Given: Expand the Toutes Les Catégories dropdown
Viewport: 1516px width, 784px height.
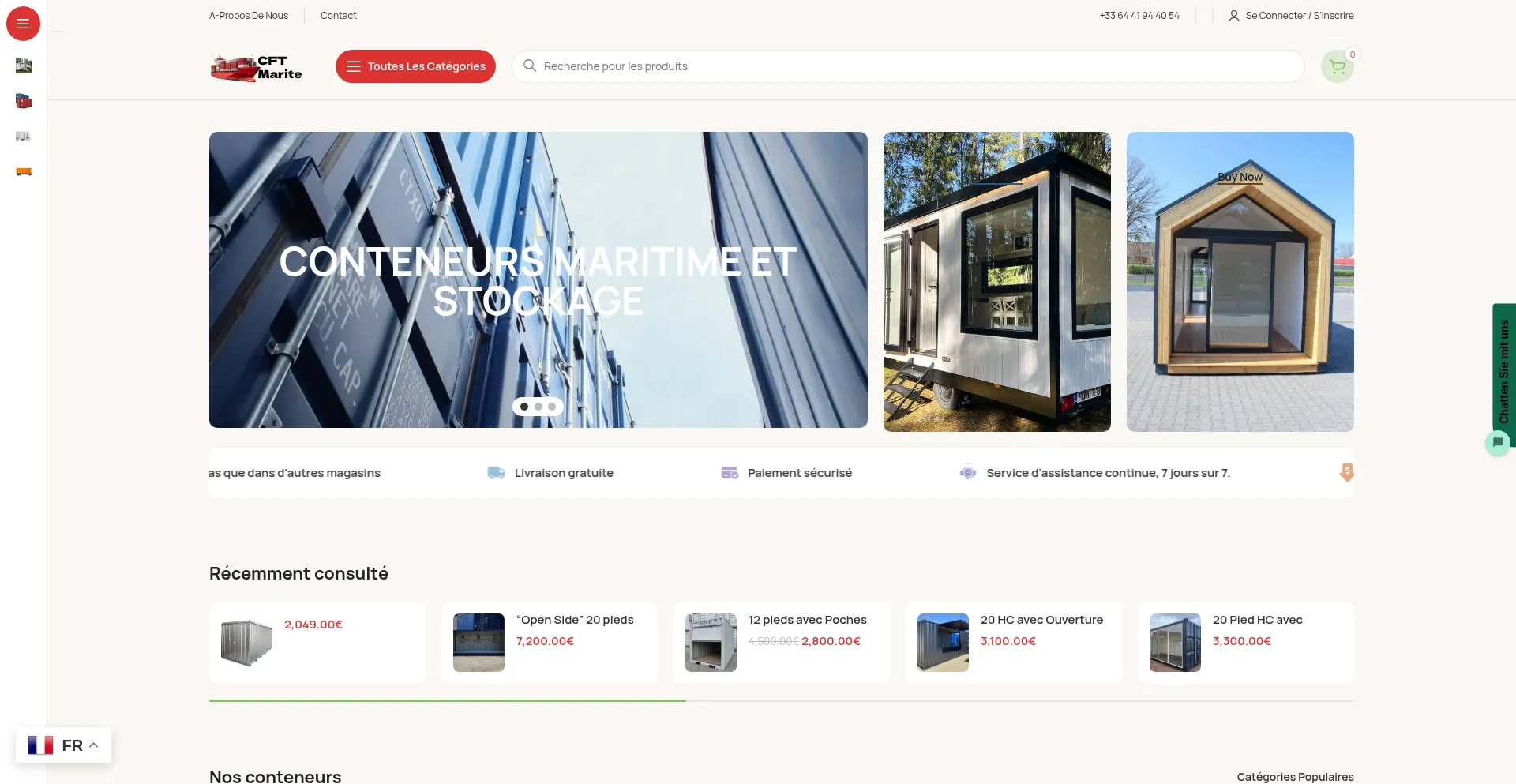Looking at the screenshot, I should [415, 66].
